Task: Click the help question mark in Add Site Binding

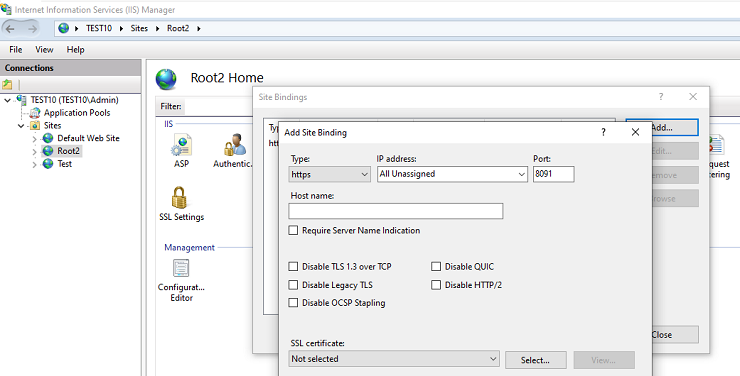Action: pyautogui.click(x=603, y=132)
